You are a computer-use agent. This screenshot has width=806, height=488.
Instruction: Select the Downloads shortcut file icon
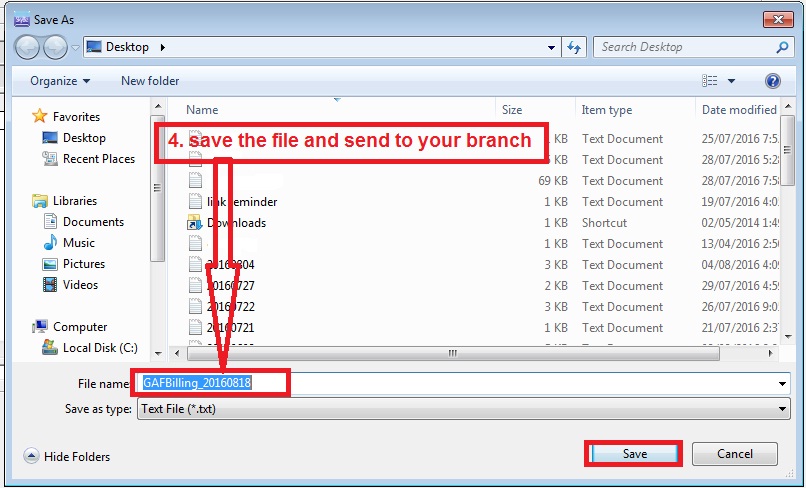click(195, 223)
